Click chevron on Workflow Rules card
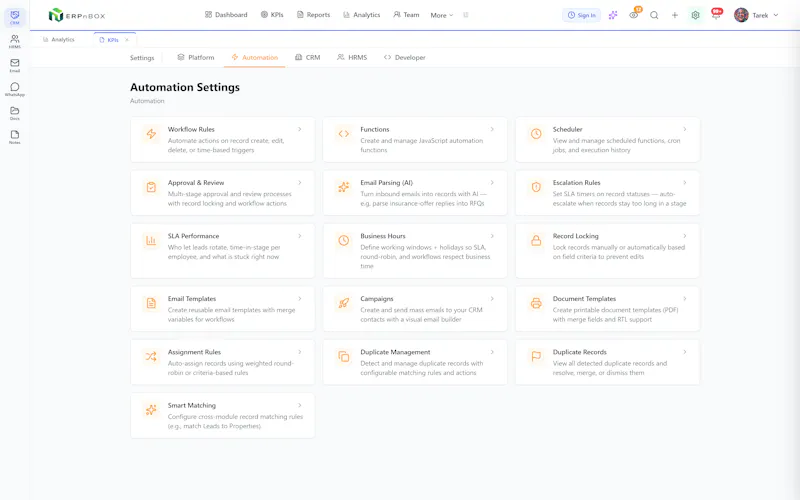The height and width of the screenshot is (500, 800). coord(299,130)
